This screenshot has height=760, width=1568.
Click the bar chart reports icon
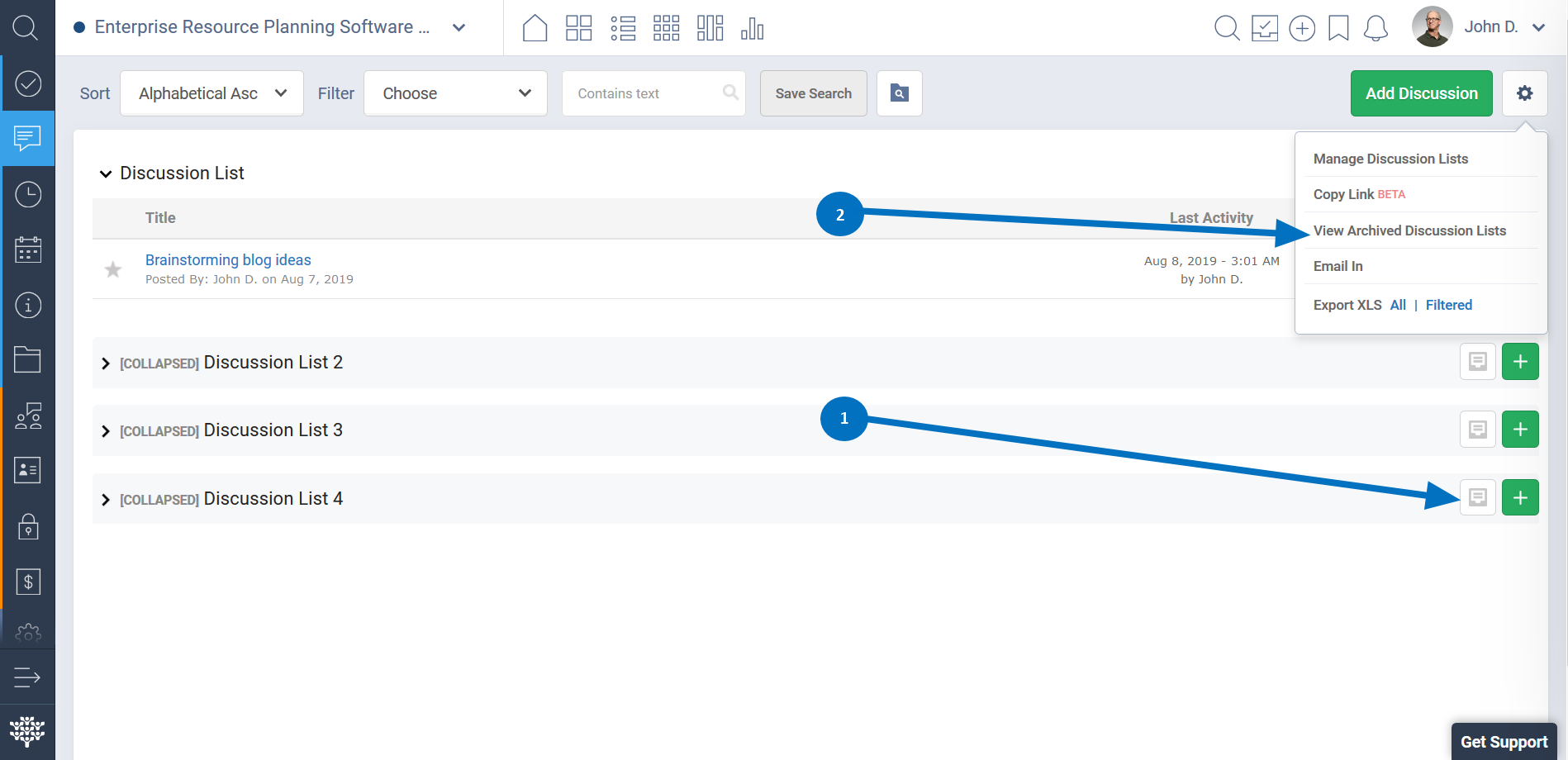[752, 28]
